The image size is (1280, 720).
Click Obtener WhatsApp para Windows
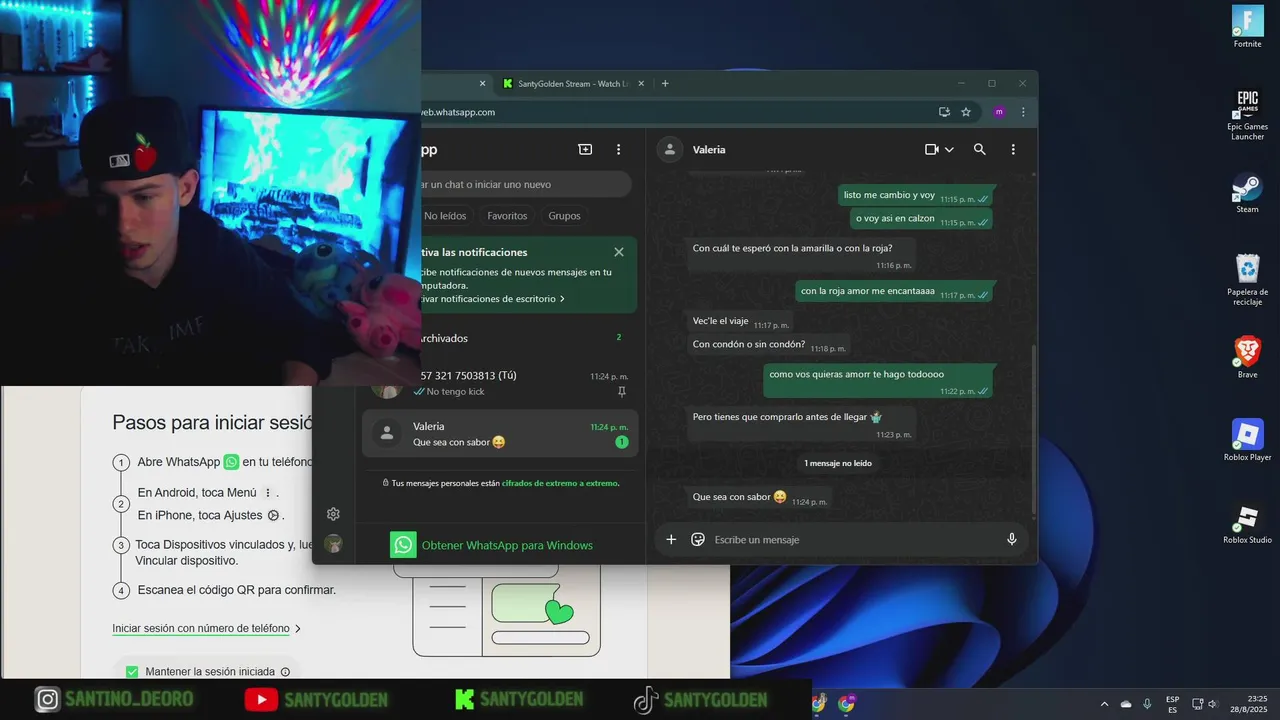(493, 545)
